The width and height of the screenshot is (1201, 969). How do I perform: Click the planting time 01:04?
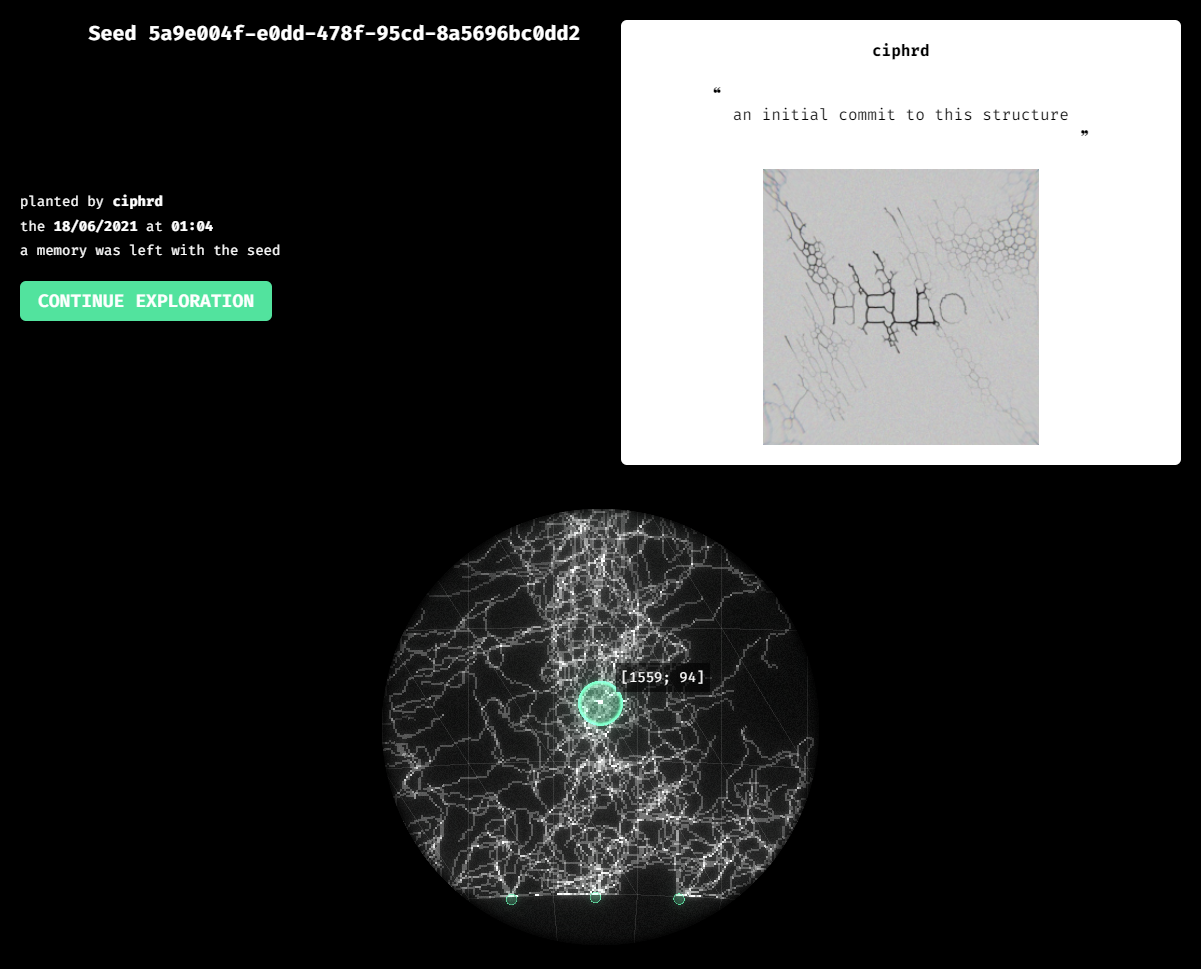click(x=192, y=226)
